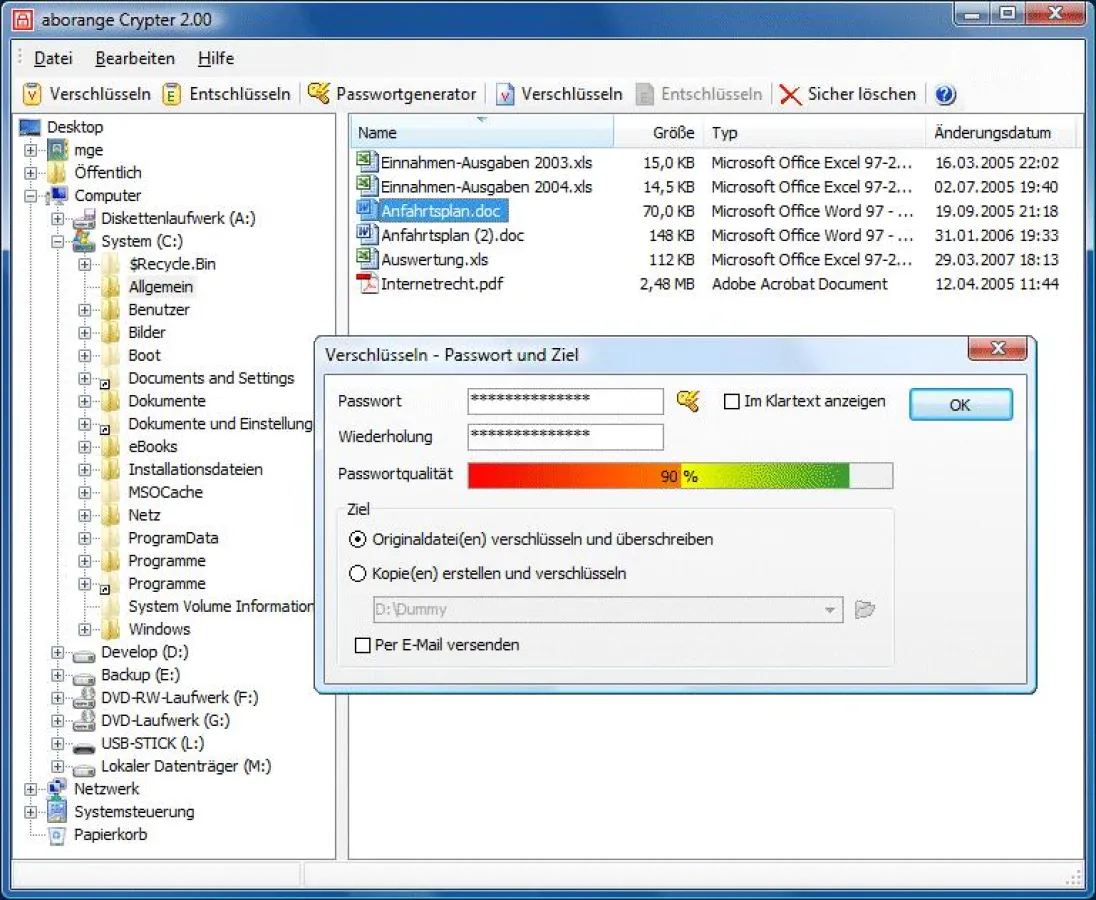The height and width of the screenshot is (900, 1096).
Task: Click the file Verschlüsseln icon in toolbar
Action: [505, 94]
